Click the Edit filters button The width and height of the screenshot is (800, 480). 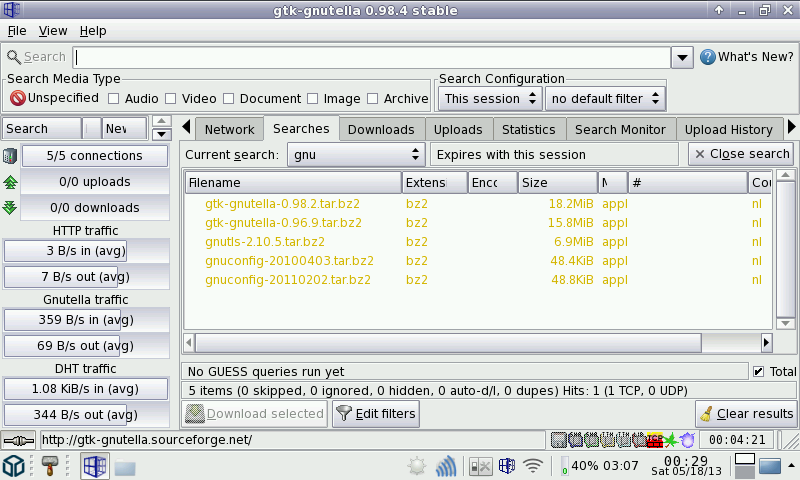point(375,414)
